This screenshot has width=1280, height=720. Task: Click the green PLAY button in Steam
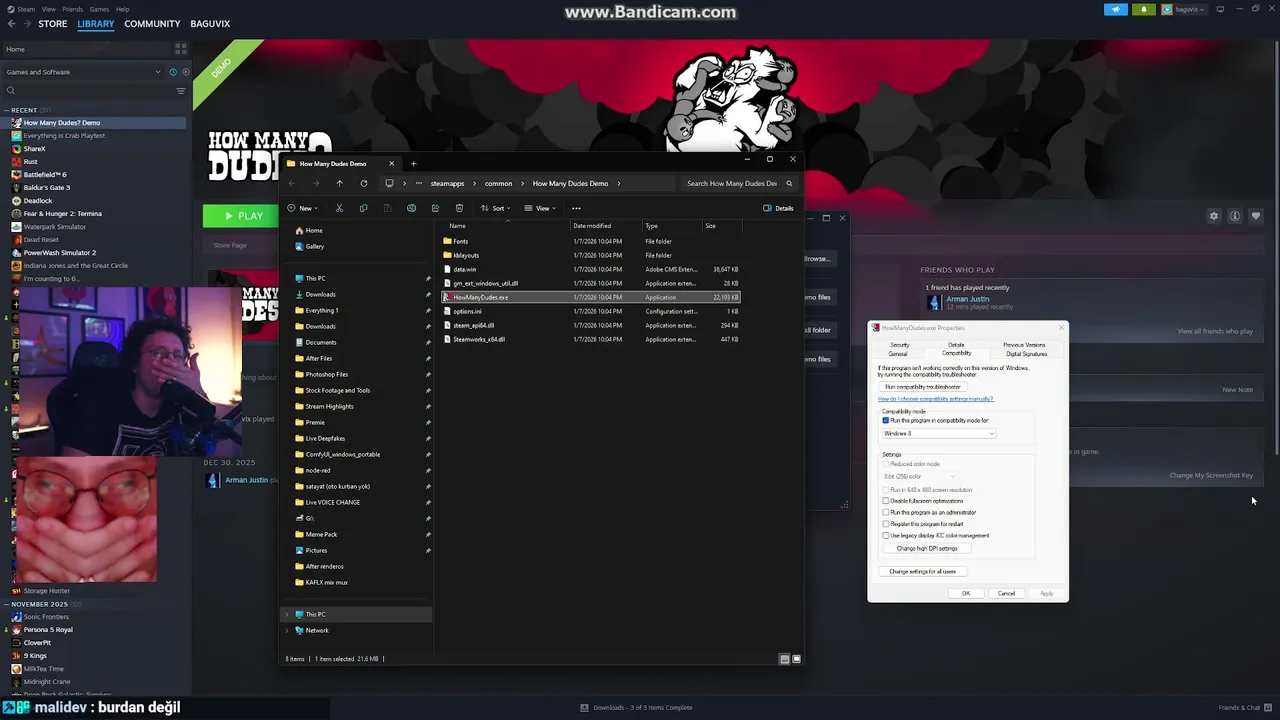[x=241, y=216]
